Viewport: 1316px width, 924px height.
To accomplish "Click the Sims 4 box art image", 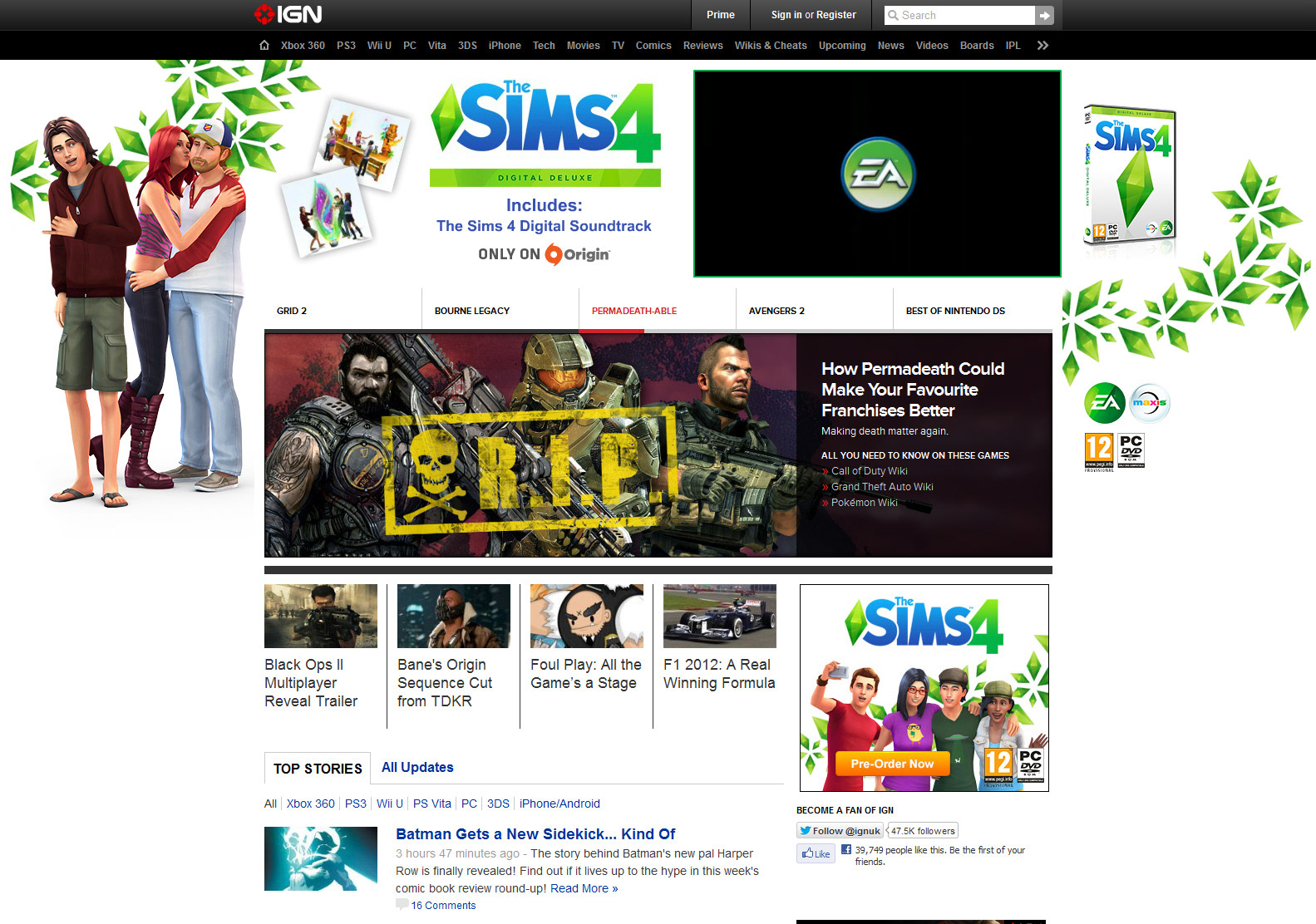I will click(1129, 174).
